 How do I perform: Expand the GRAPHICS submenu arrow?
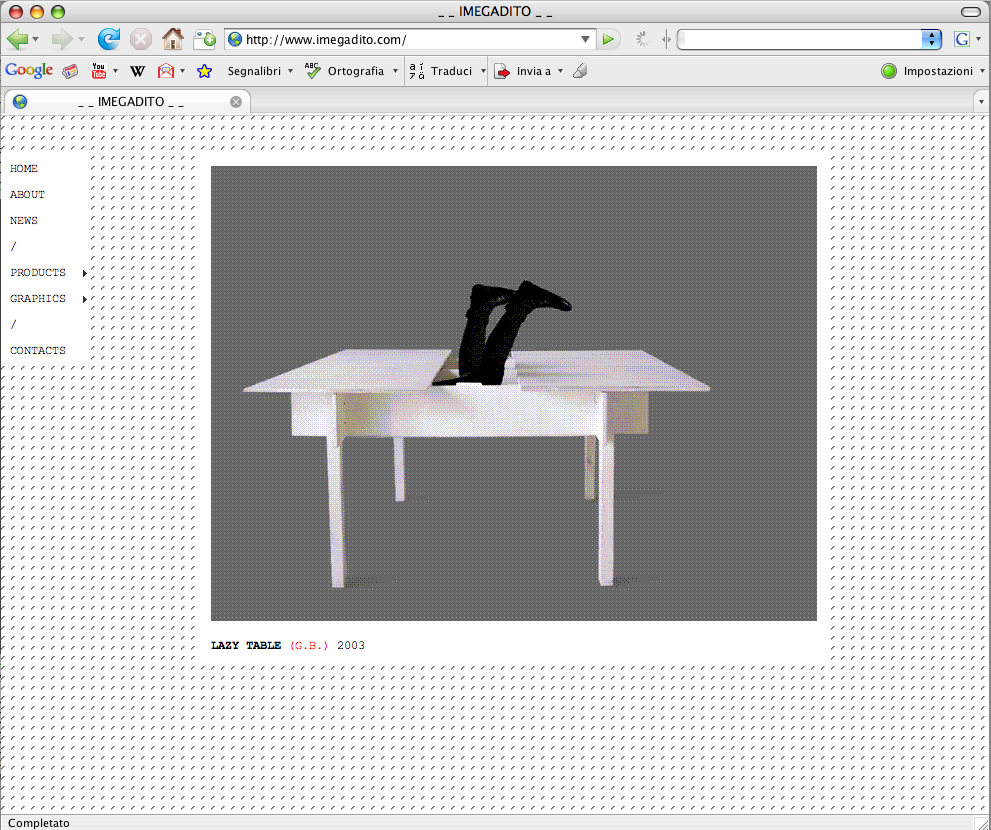(x=84, y=299)
